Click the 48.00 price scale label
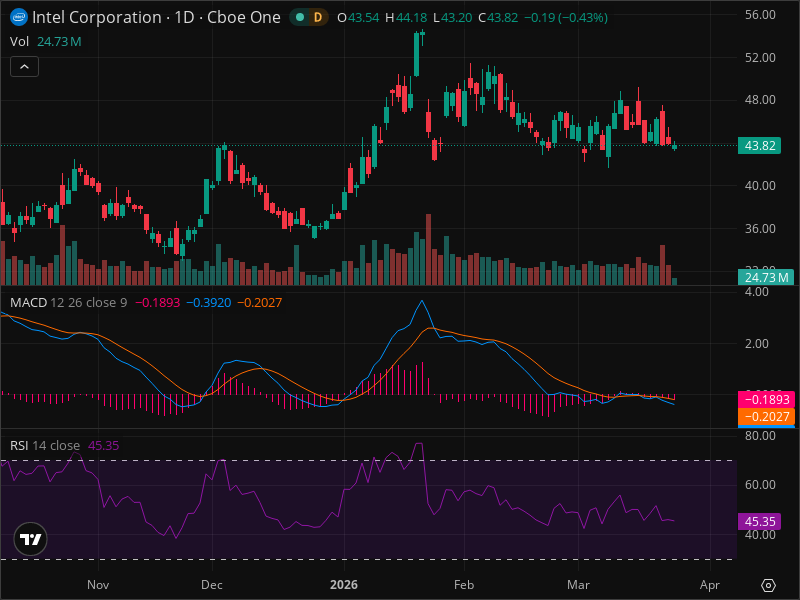This screenshot has width=800, height=600. tap(760, 99)
